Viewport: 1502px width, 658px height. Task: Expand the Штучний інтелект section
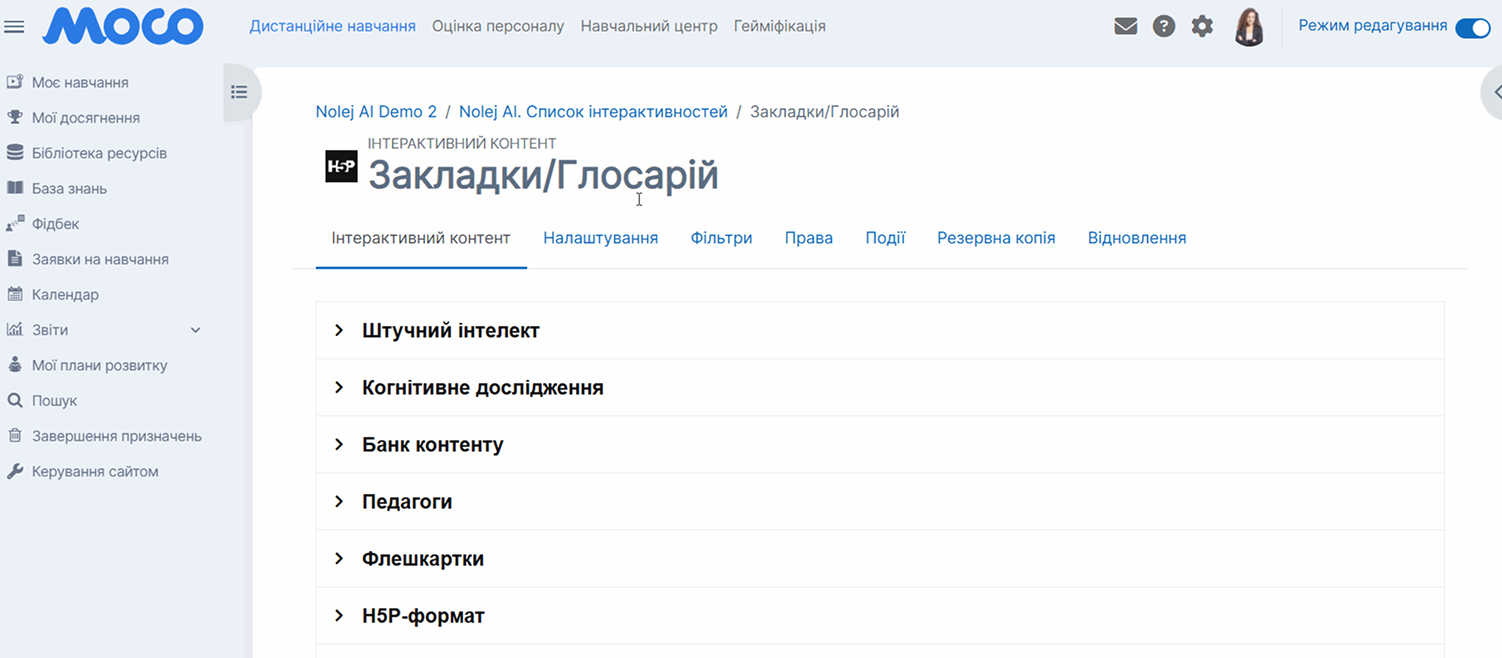pos(450,331)
